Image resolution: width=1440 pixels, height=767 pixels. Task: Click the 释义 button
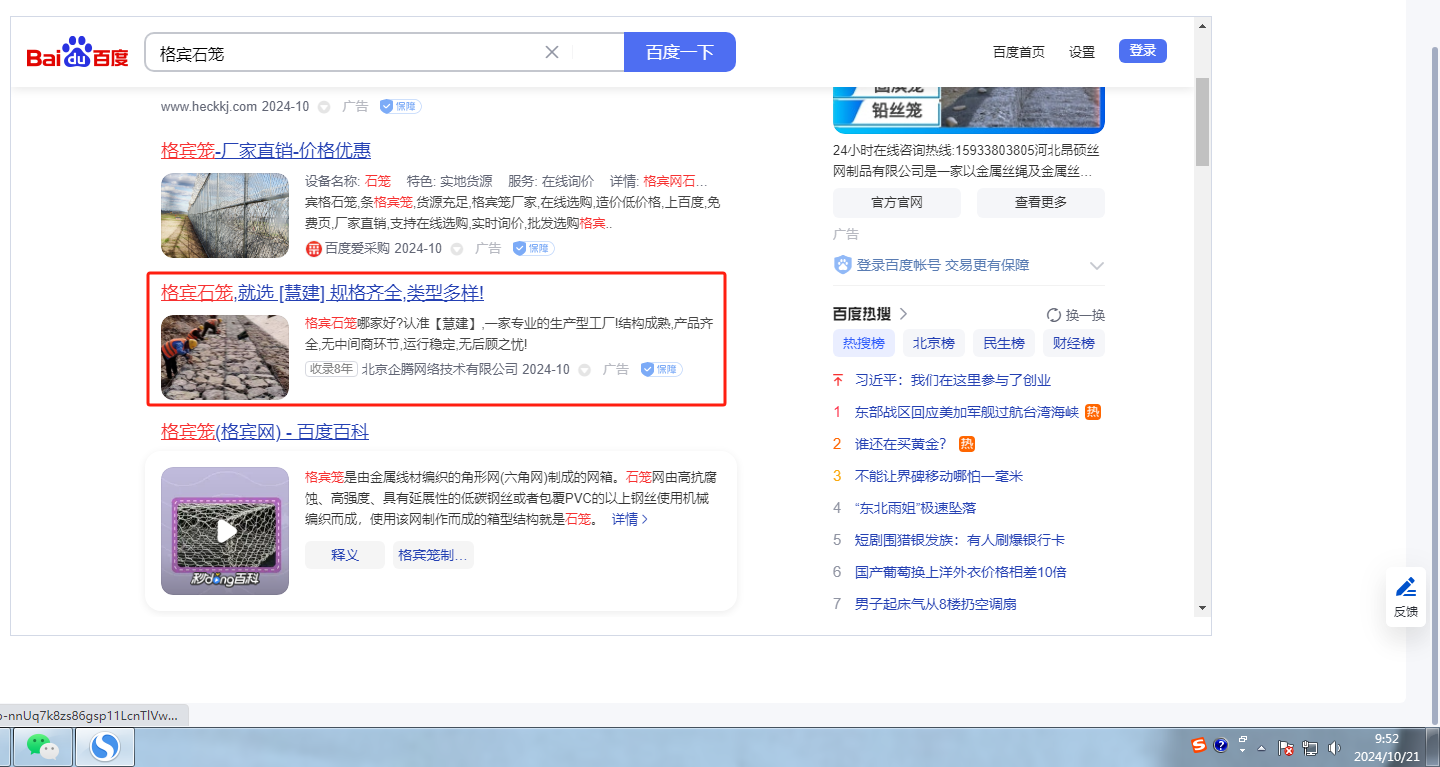(345, 555)
